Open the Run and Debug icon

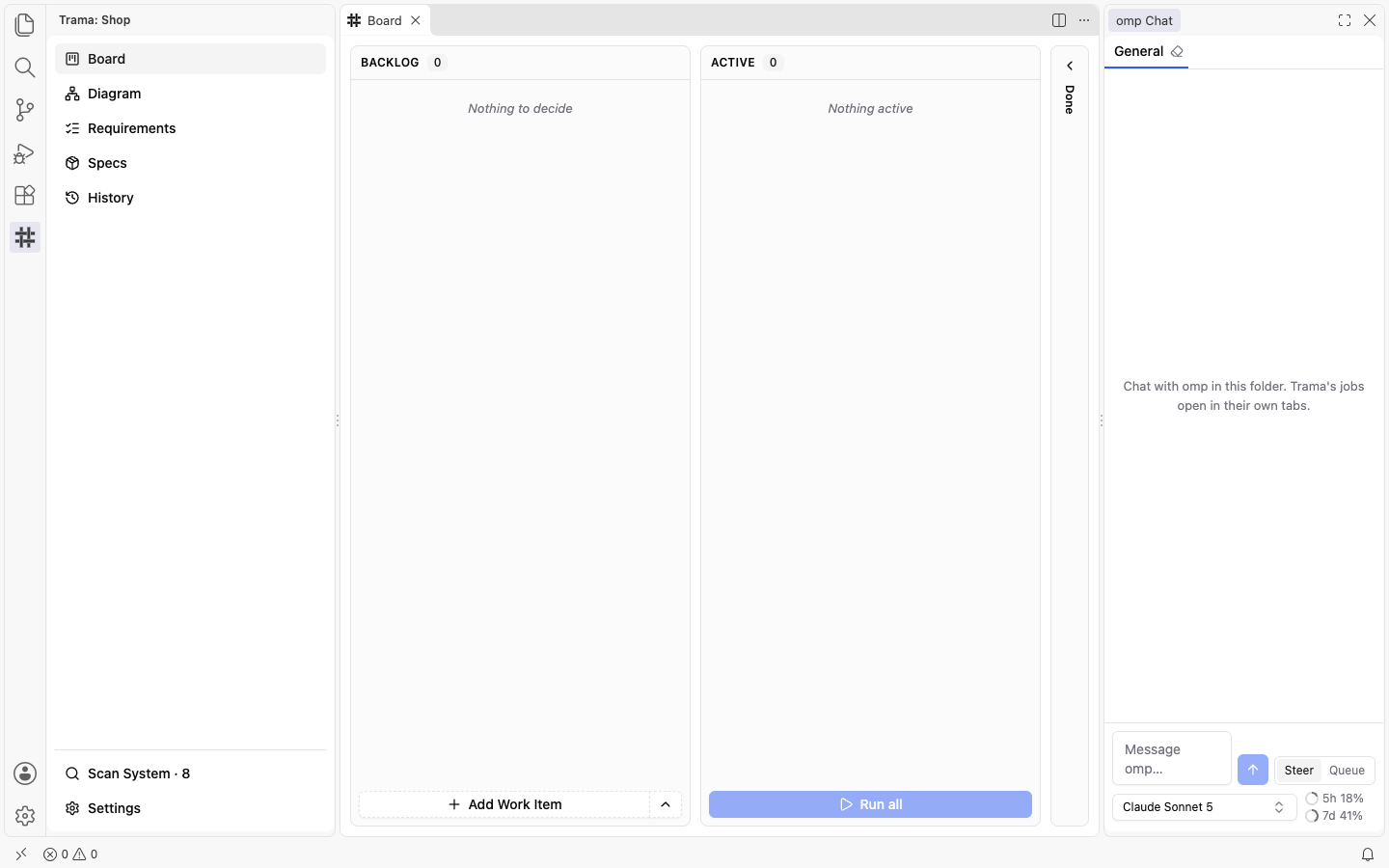tap(25, 152)
